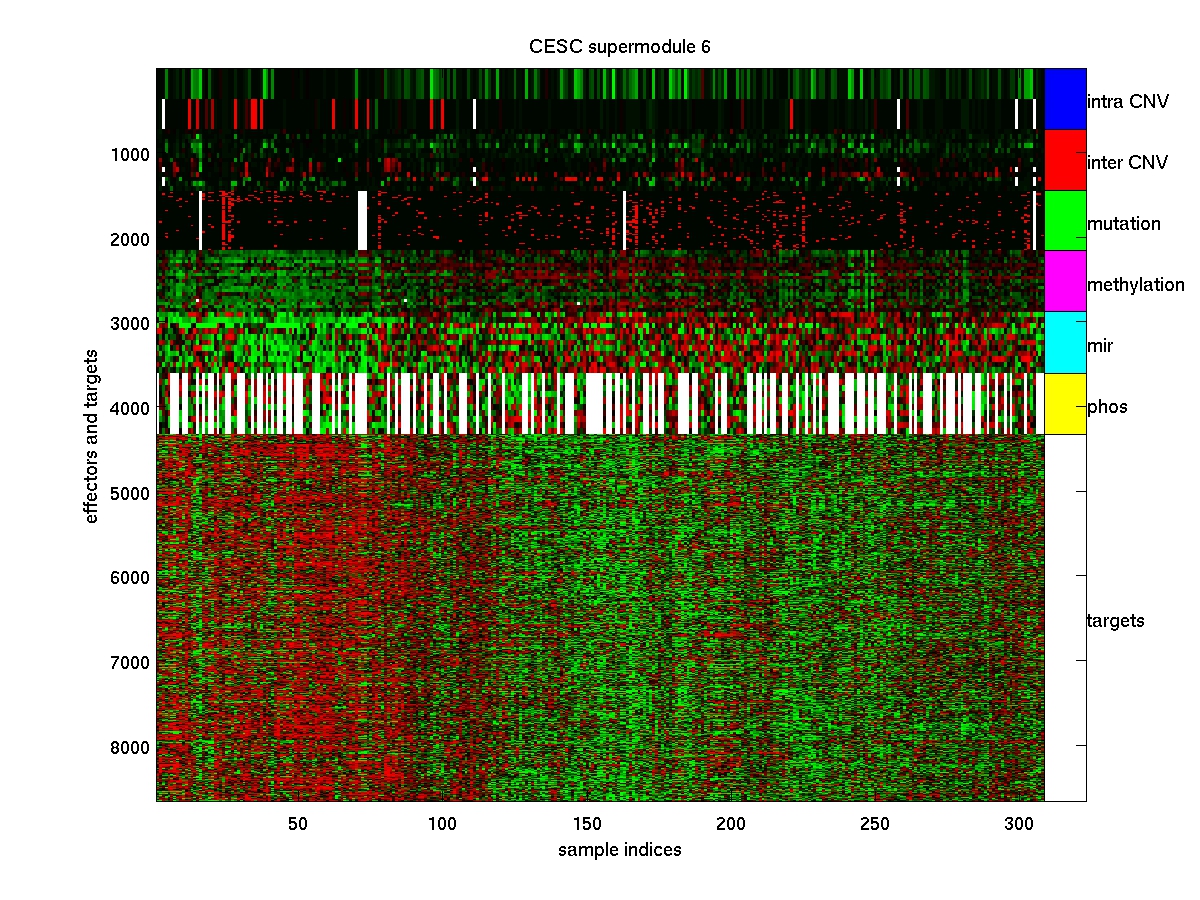This screenshot has height=900, width=1200.
Task: Click the plot title CESC supermodule 6
Action: pyautogui.click(x=620, y=47)
